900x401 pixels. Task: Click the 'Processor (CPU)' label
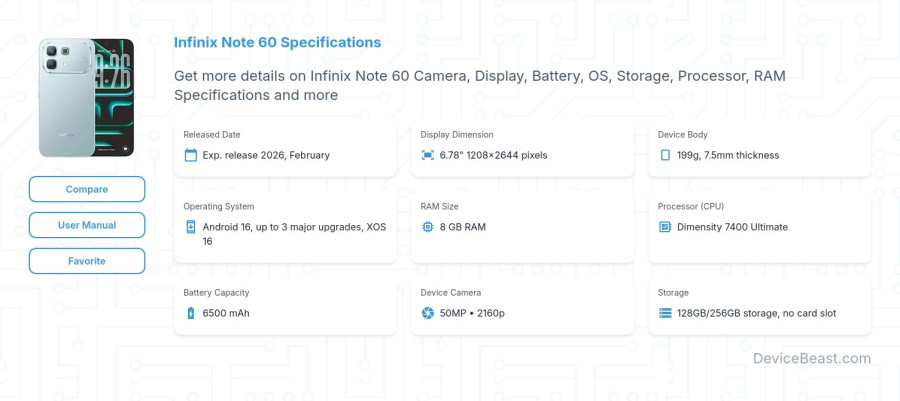pos(690,207)
